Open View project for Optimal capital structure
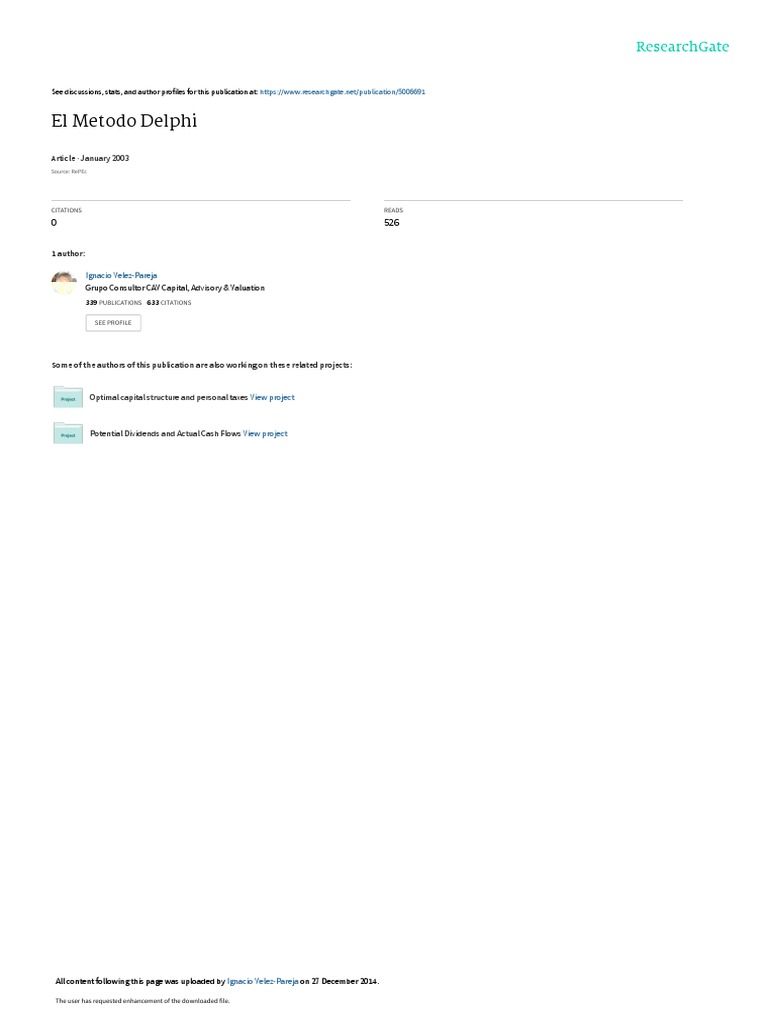 272,397
